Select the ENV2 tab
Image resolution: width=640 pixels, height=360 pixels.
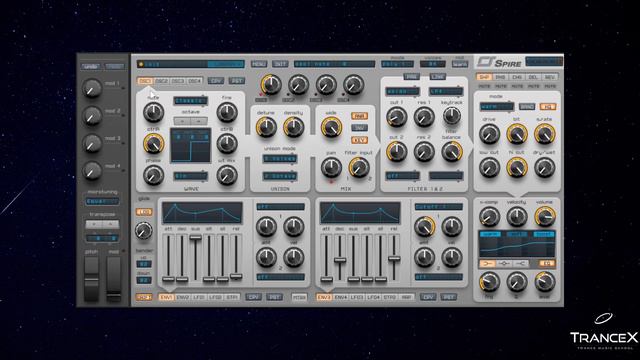click(183, 297)
